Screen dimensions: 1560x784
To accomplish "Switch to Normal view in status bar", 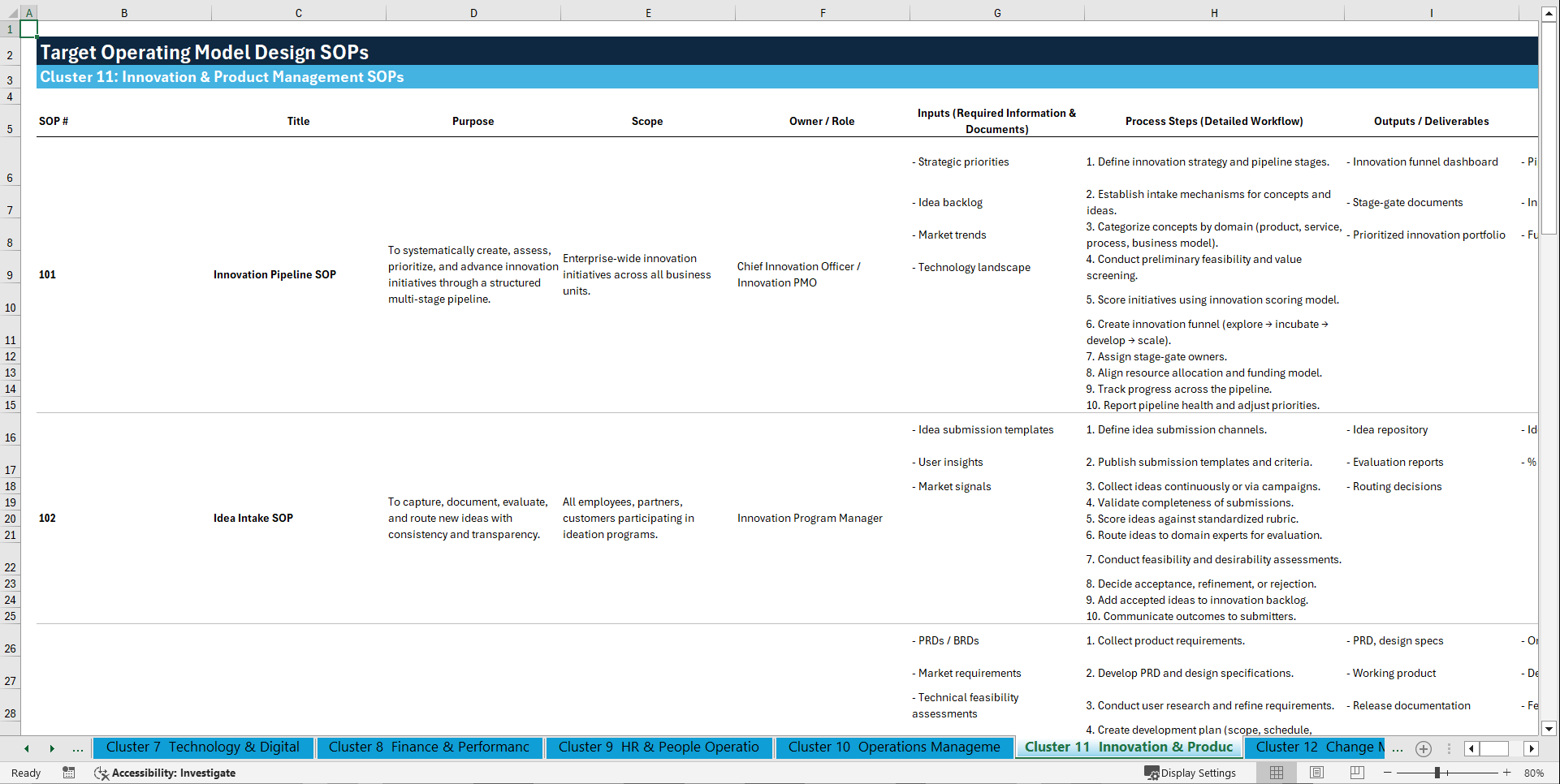I will tap(1276, 773).
